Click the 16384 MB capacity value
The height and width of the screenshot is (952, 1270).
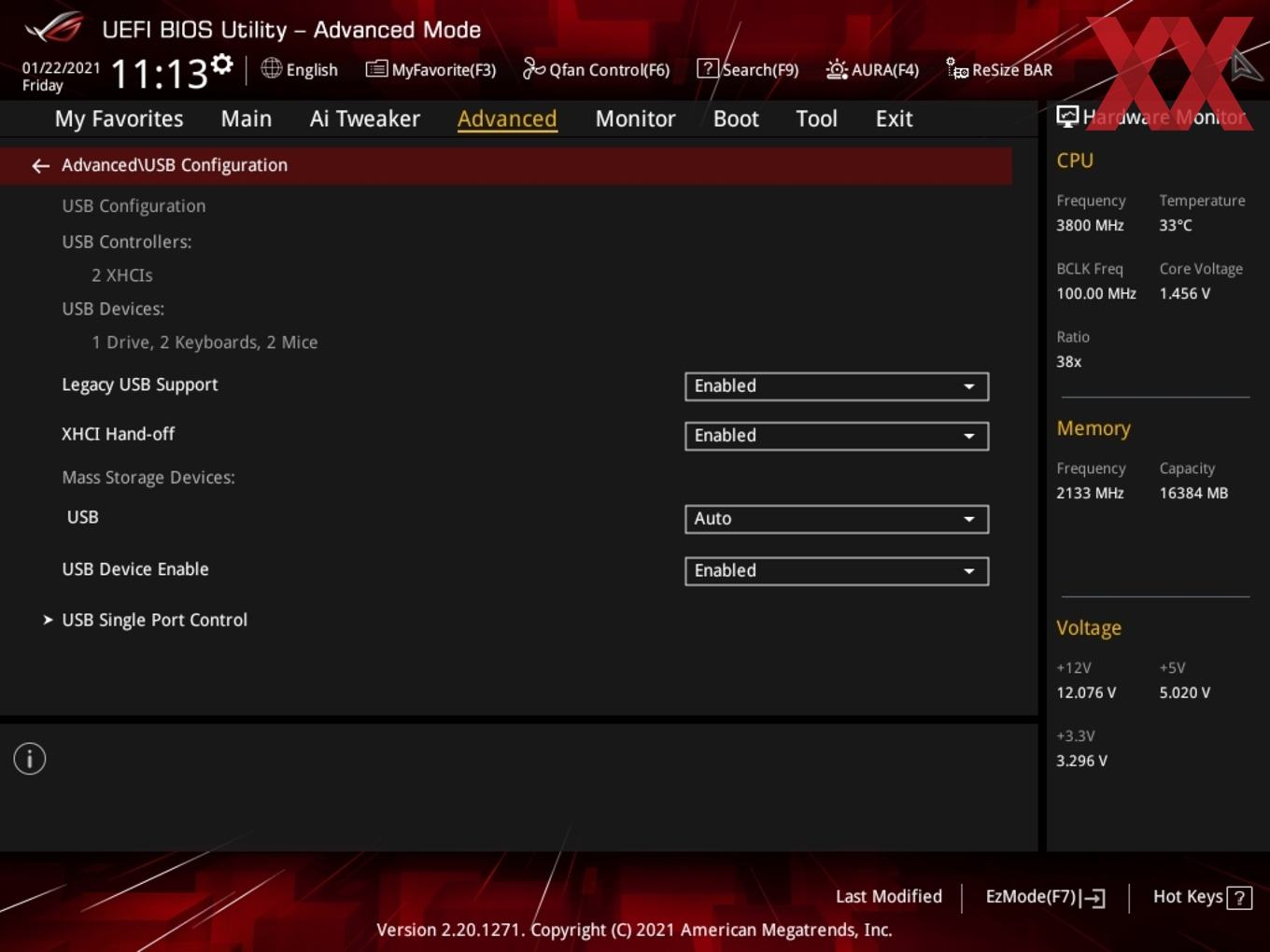[x=1193, y=493]
